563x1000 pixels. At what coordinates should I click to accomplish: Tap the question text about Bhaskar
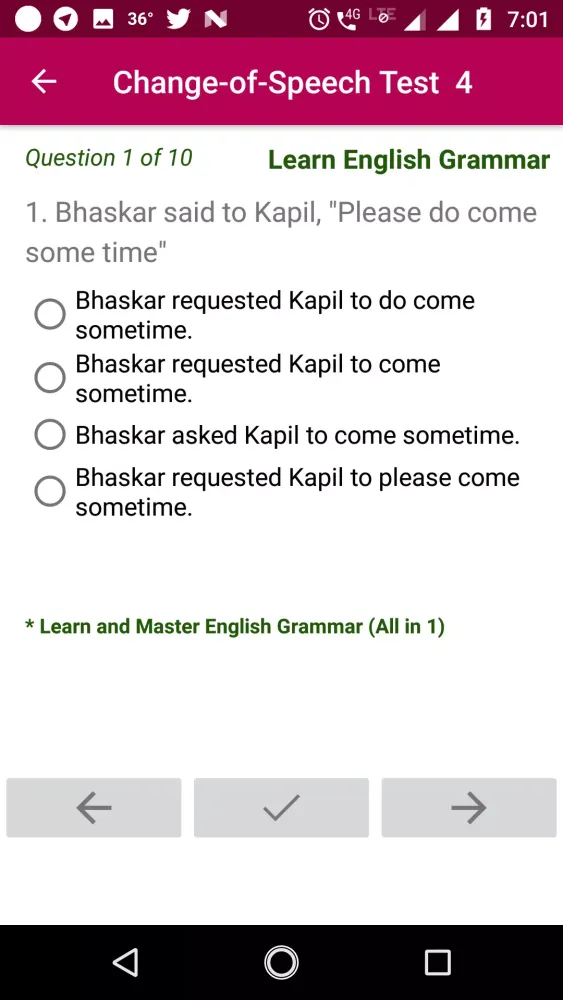[281, 232]
